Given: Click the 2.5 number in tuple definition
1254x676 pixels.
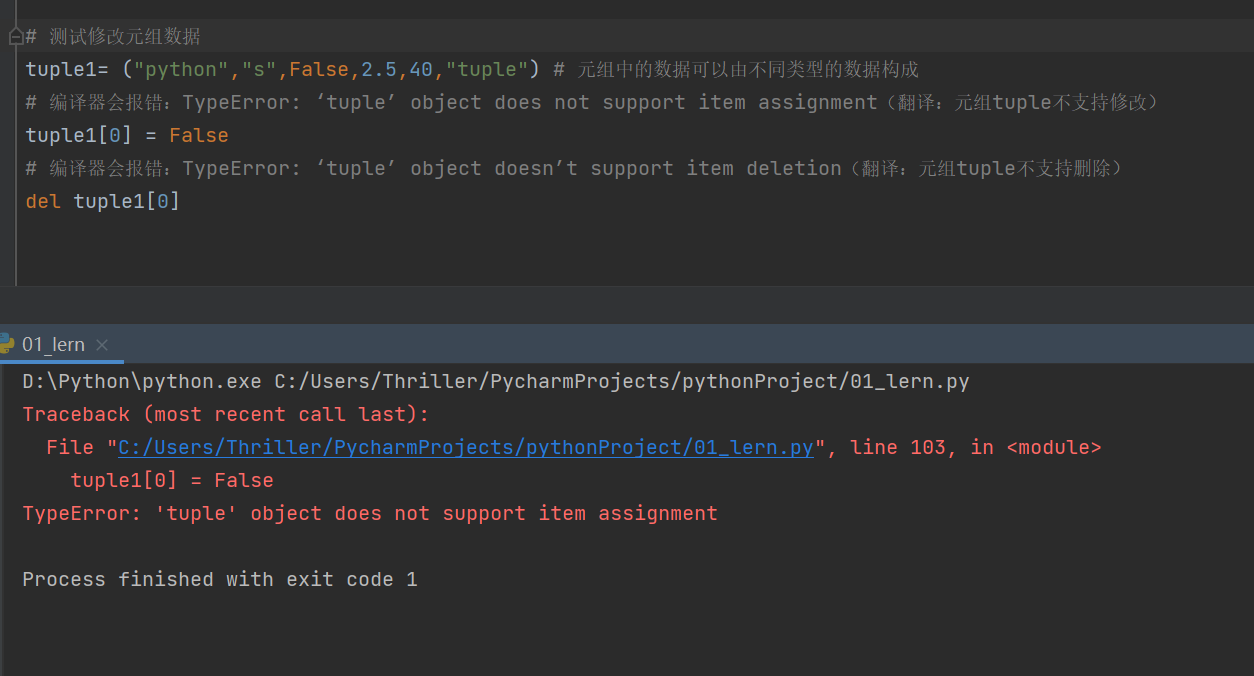Looking at the screenshot, I should (x=379, y=69).
